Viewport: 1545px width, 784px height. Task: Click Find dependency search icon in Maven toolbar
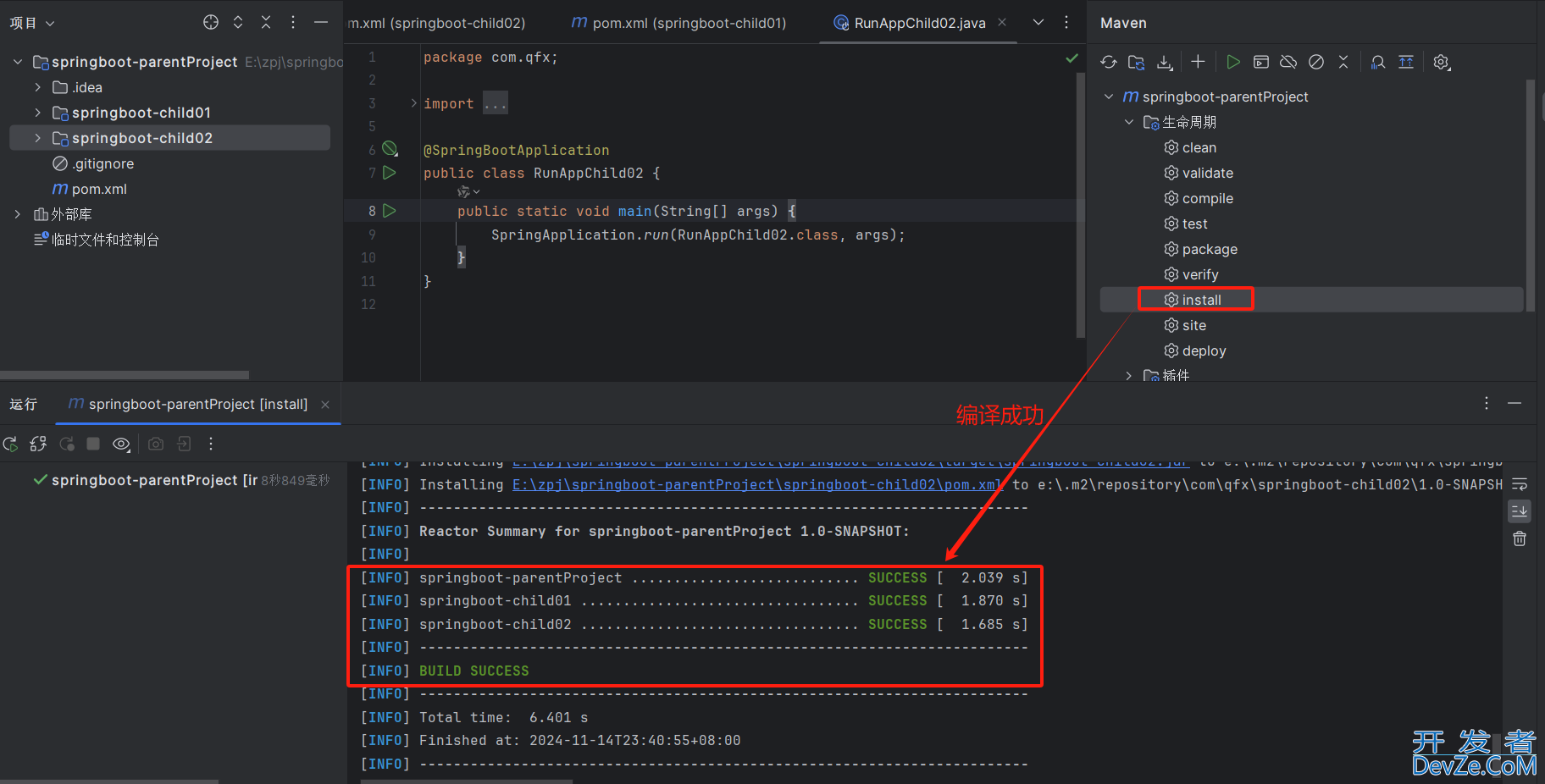(x=1378, y=62)
